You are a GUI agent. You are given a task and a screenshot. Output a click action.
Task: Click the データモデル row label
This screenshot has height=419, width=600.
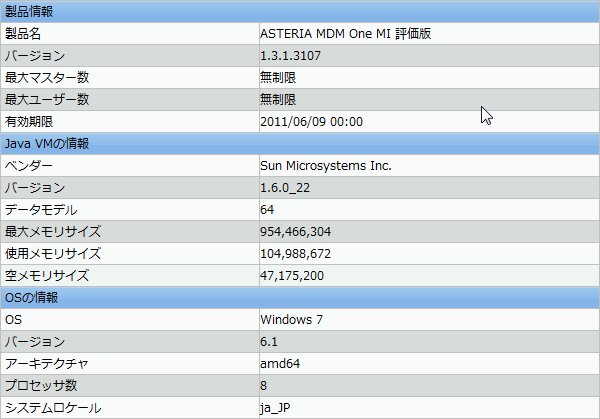tap(41, 210)
